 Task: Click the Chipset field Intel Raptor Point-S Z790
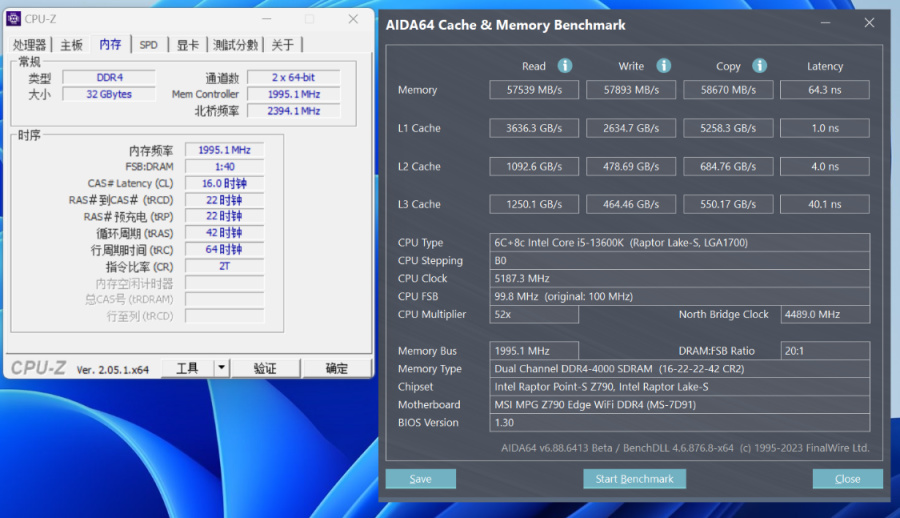pyautogui.click(x=680, y=386)
